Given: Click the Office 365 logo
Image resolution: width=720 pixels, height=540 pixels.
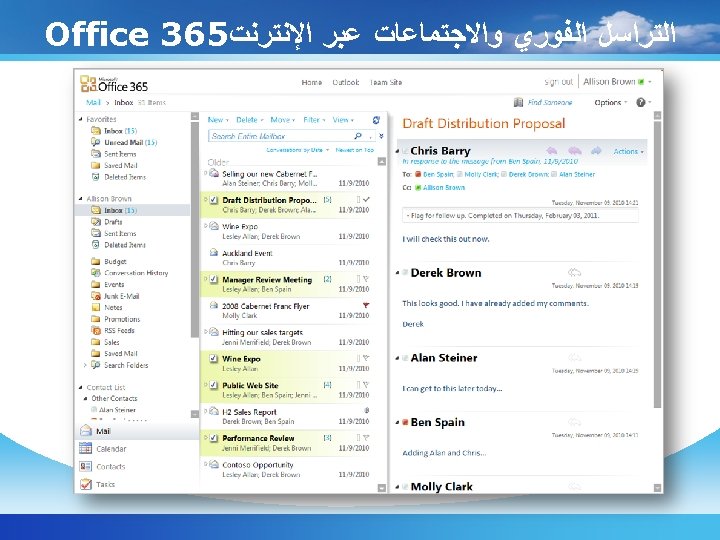Looking at the screenshot, I should click(114, 84).
